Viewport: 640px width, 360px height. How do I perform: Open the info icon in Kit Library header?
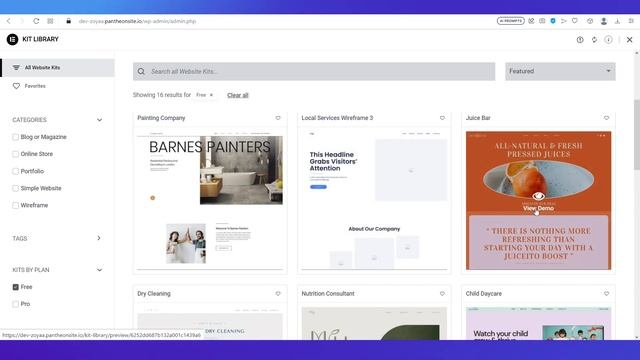(608, 40)
